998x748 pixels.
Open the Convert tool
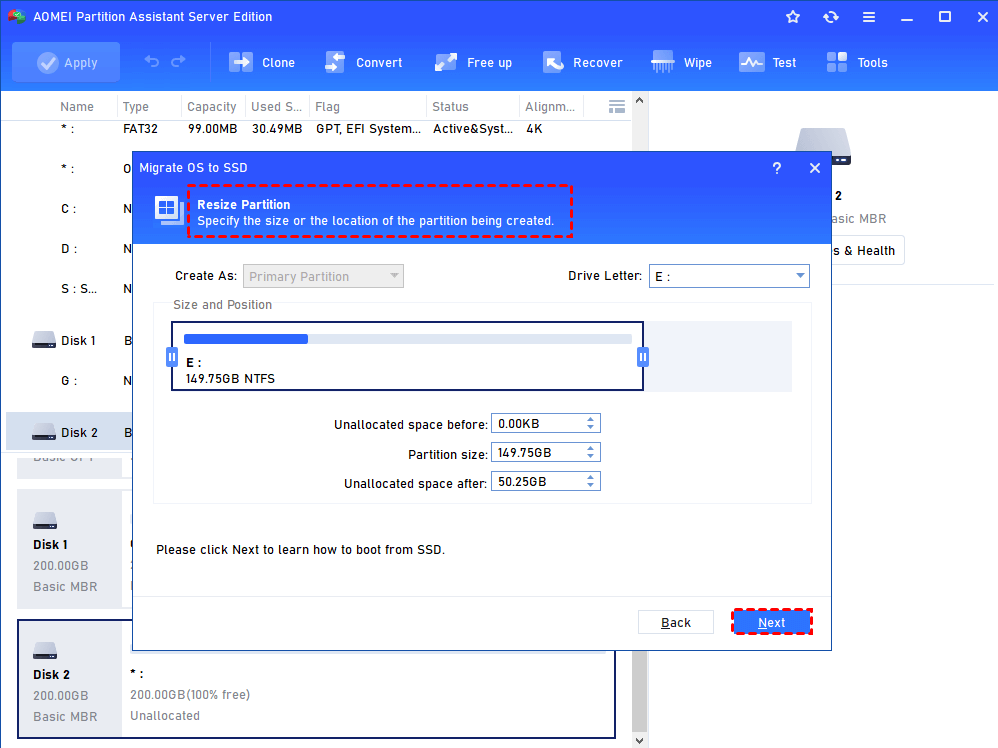pyautogui.click(x=363, y=62)
